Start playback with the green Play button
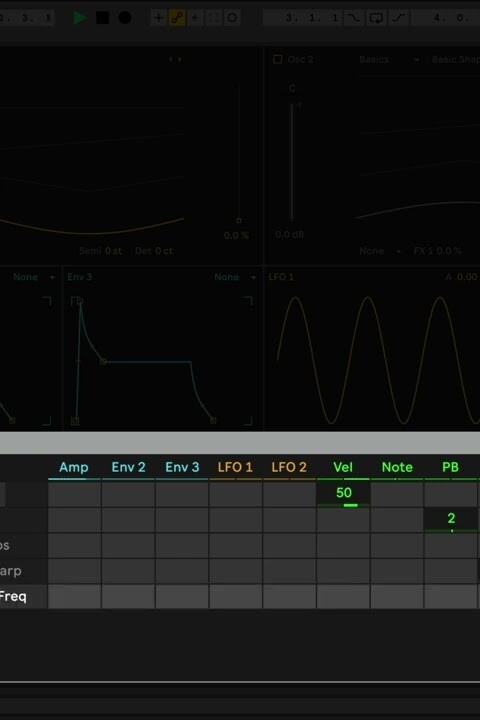The width and height of the screenshot is (480, 720). [x=80, y=18]
